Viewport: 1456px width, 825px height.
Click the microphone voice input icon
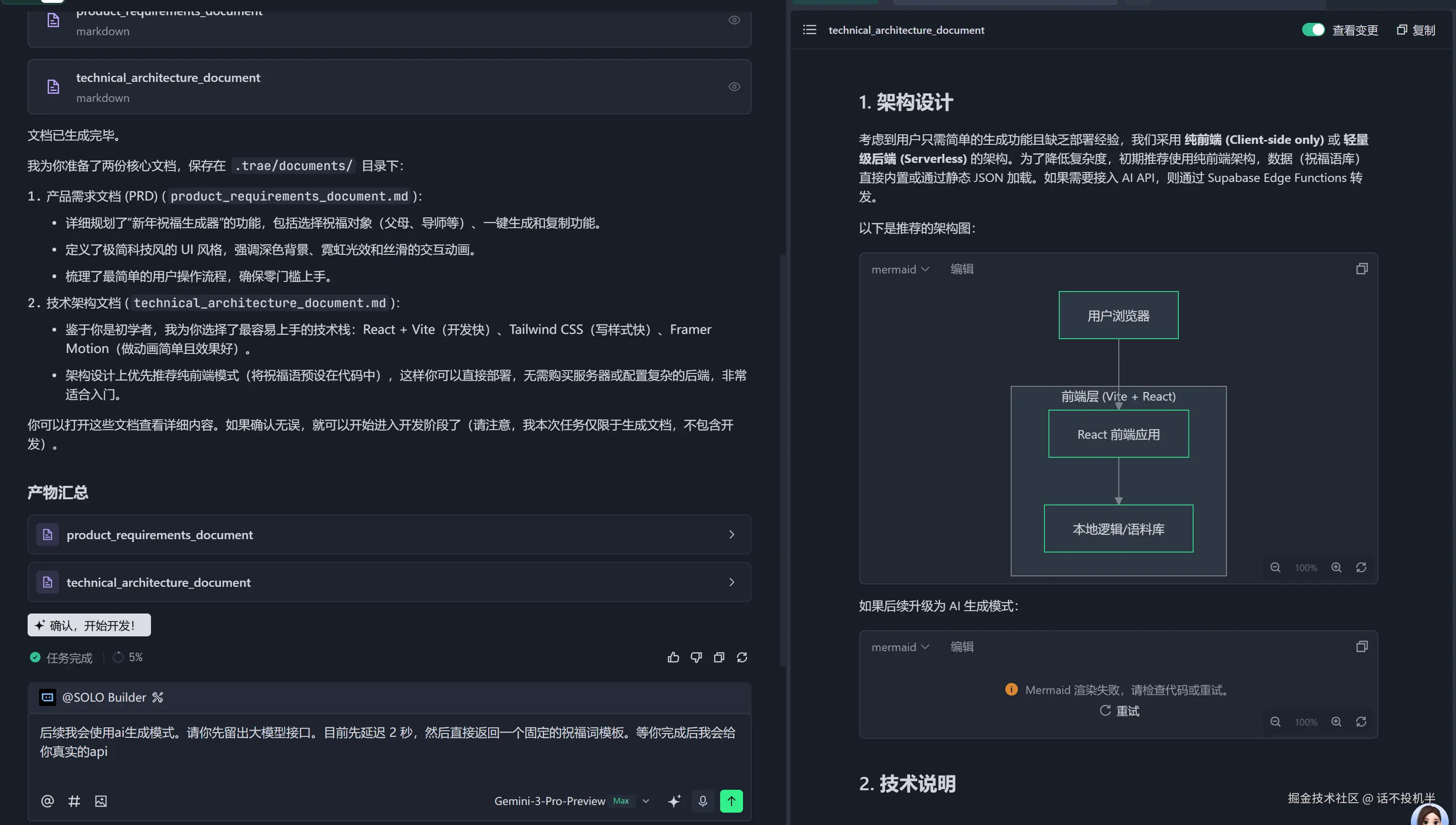[703, 801]
